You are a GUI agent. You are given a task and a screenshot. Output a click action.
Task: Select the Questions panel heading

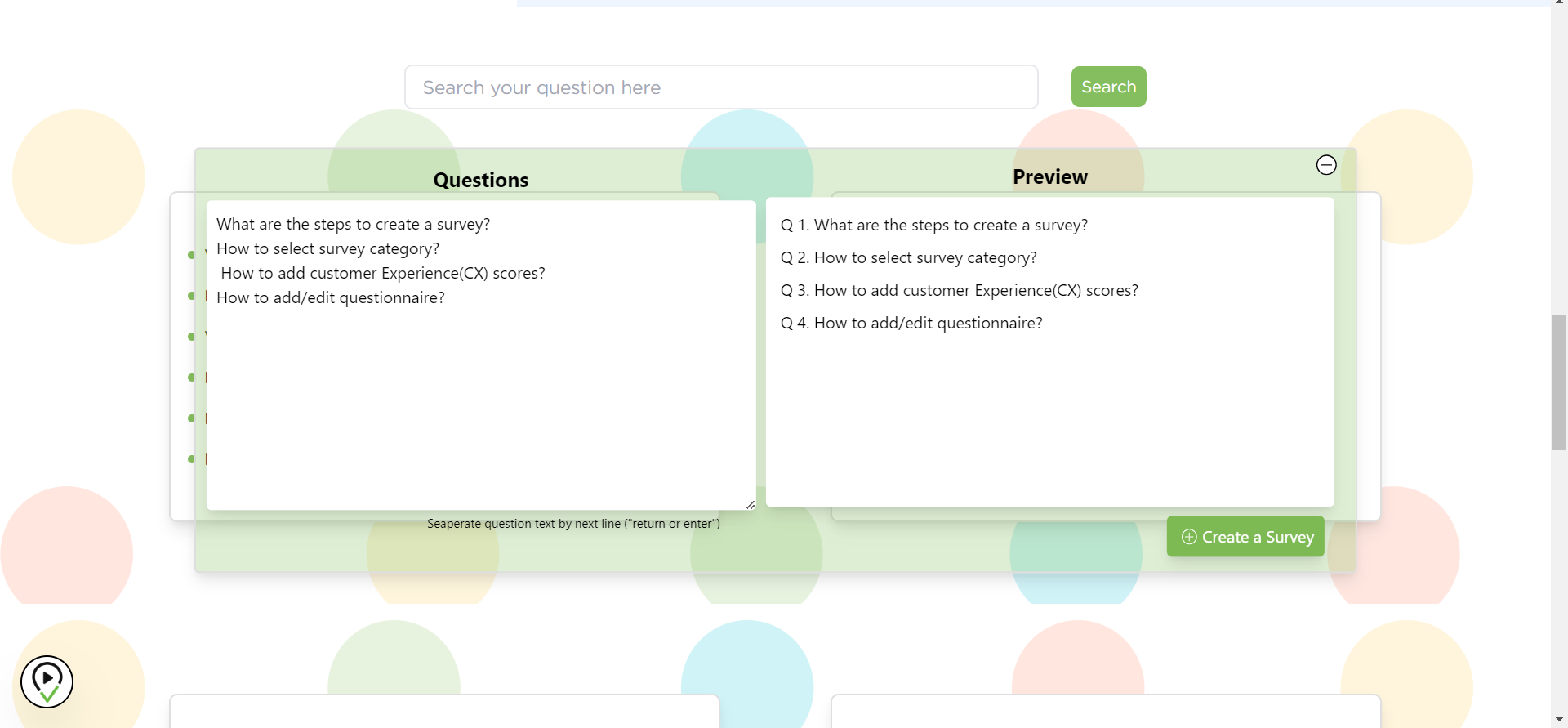[480, 180]
